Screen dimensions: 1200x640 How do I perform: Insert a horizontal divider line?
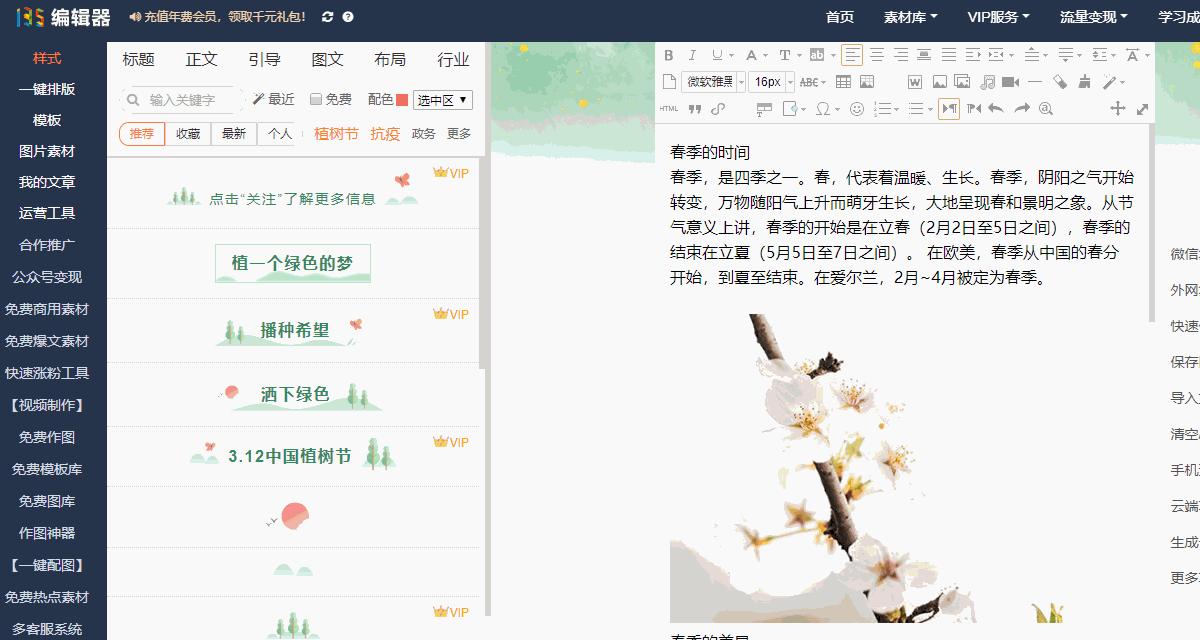[1034, 82]
